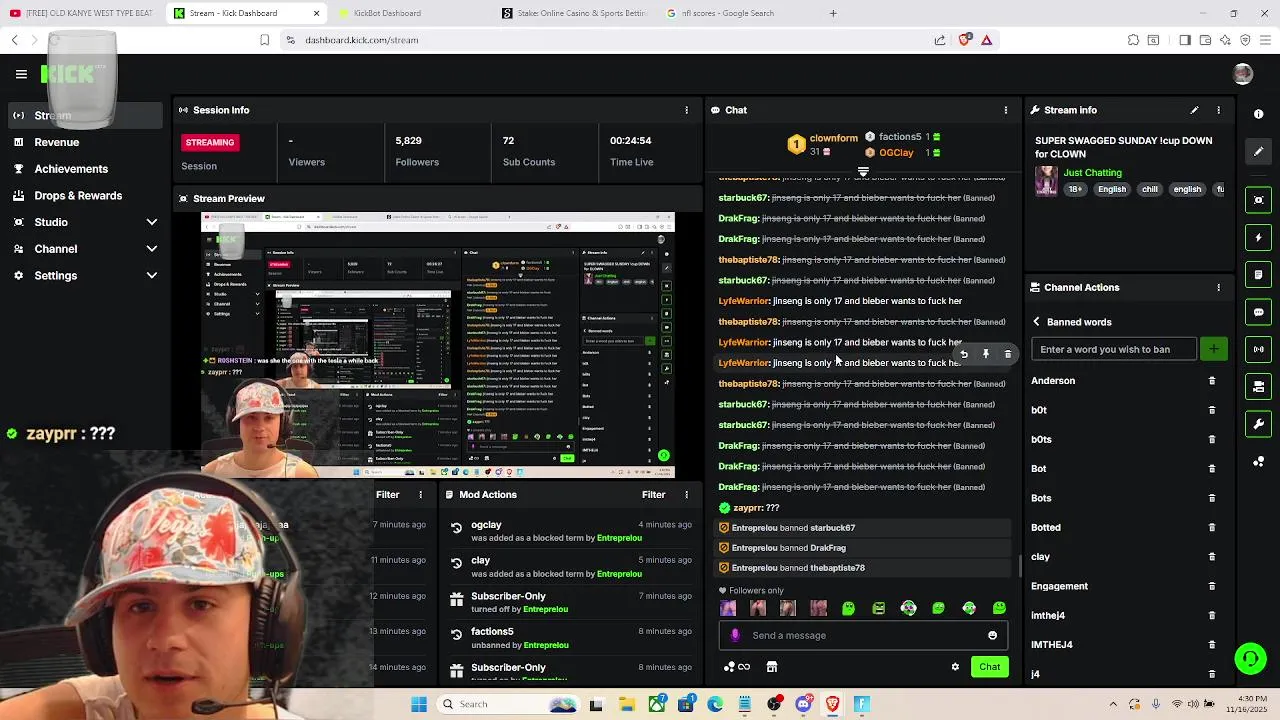Focus the Send a message input field

(x=864, y=635)
